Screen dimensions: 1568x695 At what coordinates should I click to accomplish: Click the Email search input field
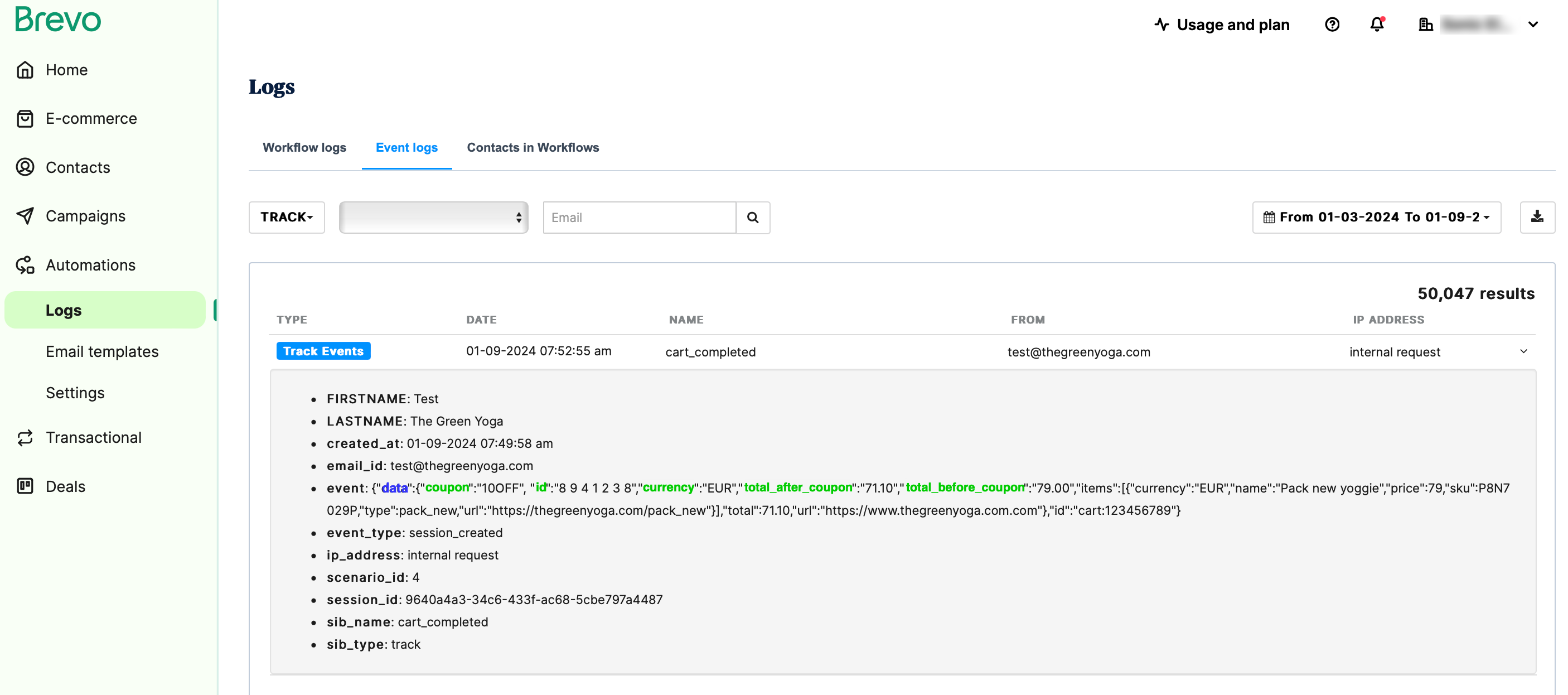coord(639,218)
